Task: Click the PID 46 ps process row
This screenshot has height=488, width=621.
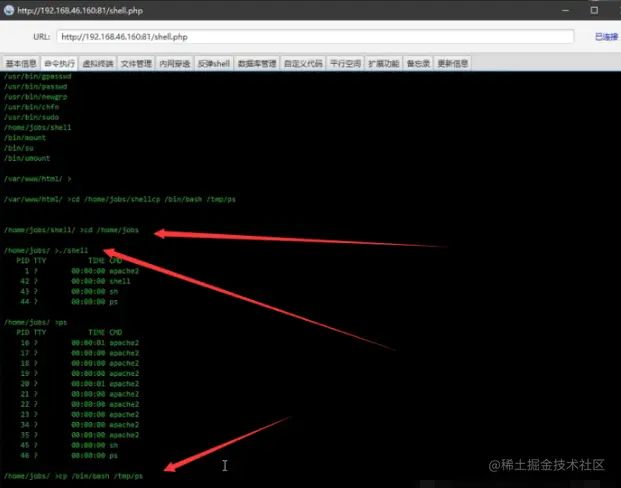Action: (69, 456)
